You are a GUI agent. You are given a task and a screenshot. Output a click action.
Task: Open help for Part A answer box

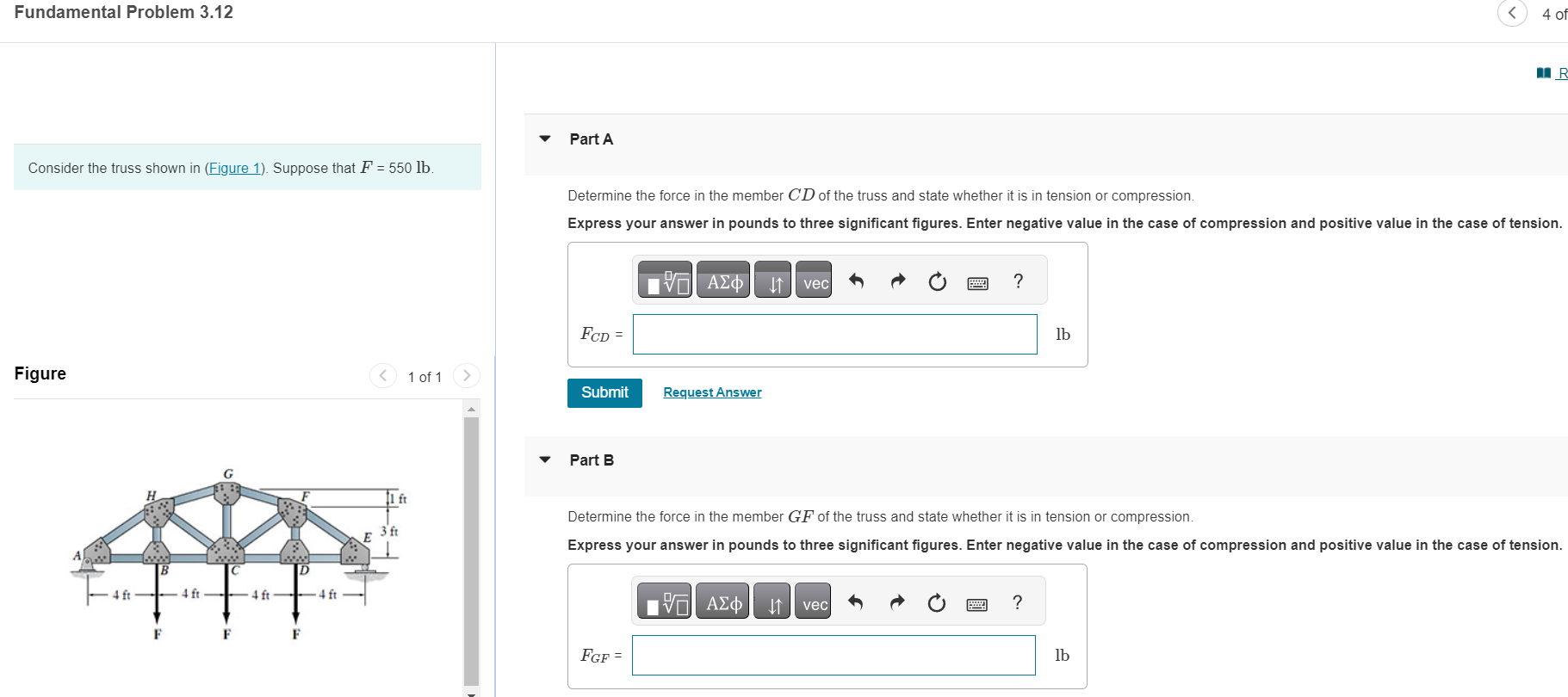point(1019,281)
